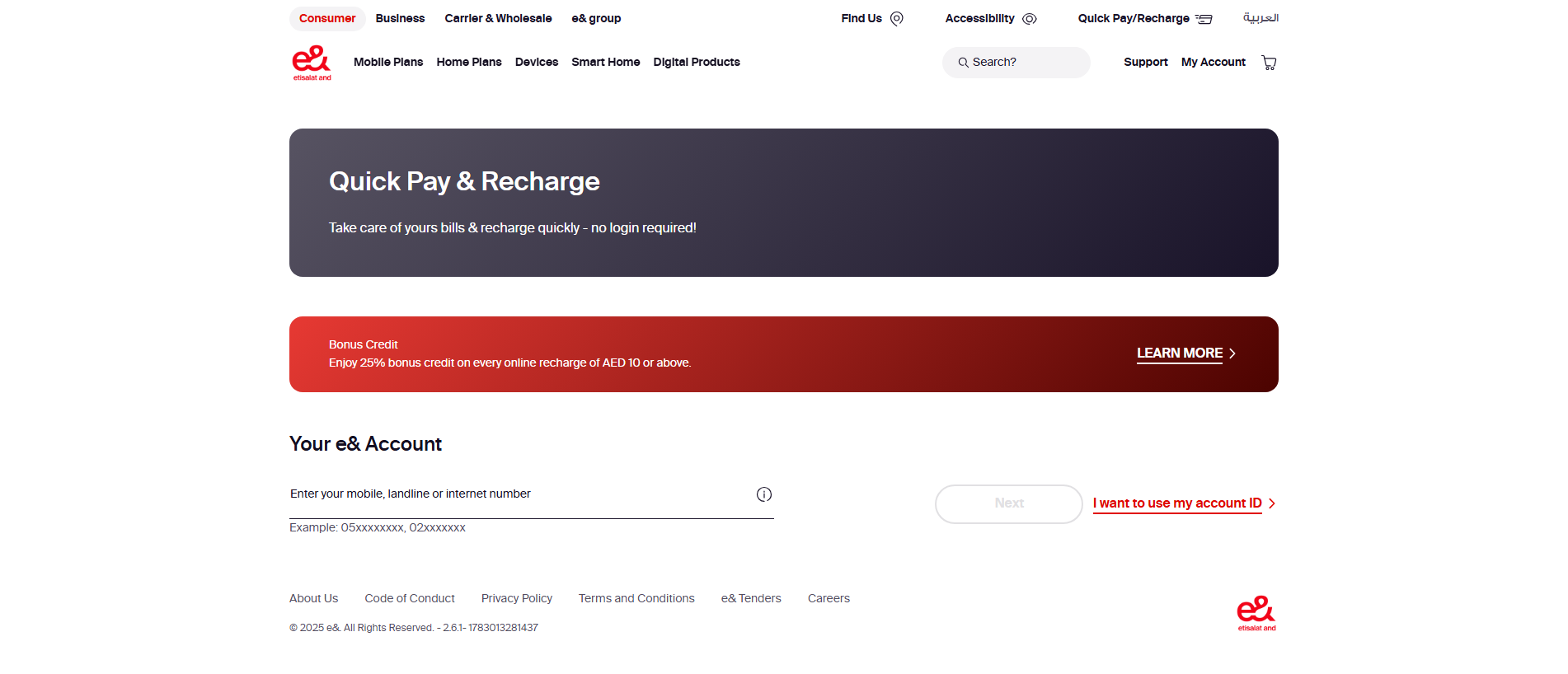Click the 2025 copyright notice text
This screenshot has height=674, width=1568.
414,628
